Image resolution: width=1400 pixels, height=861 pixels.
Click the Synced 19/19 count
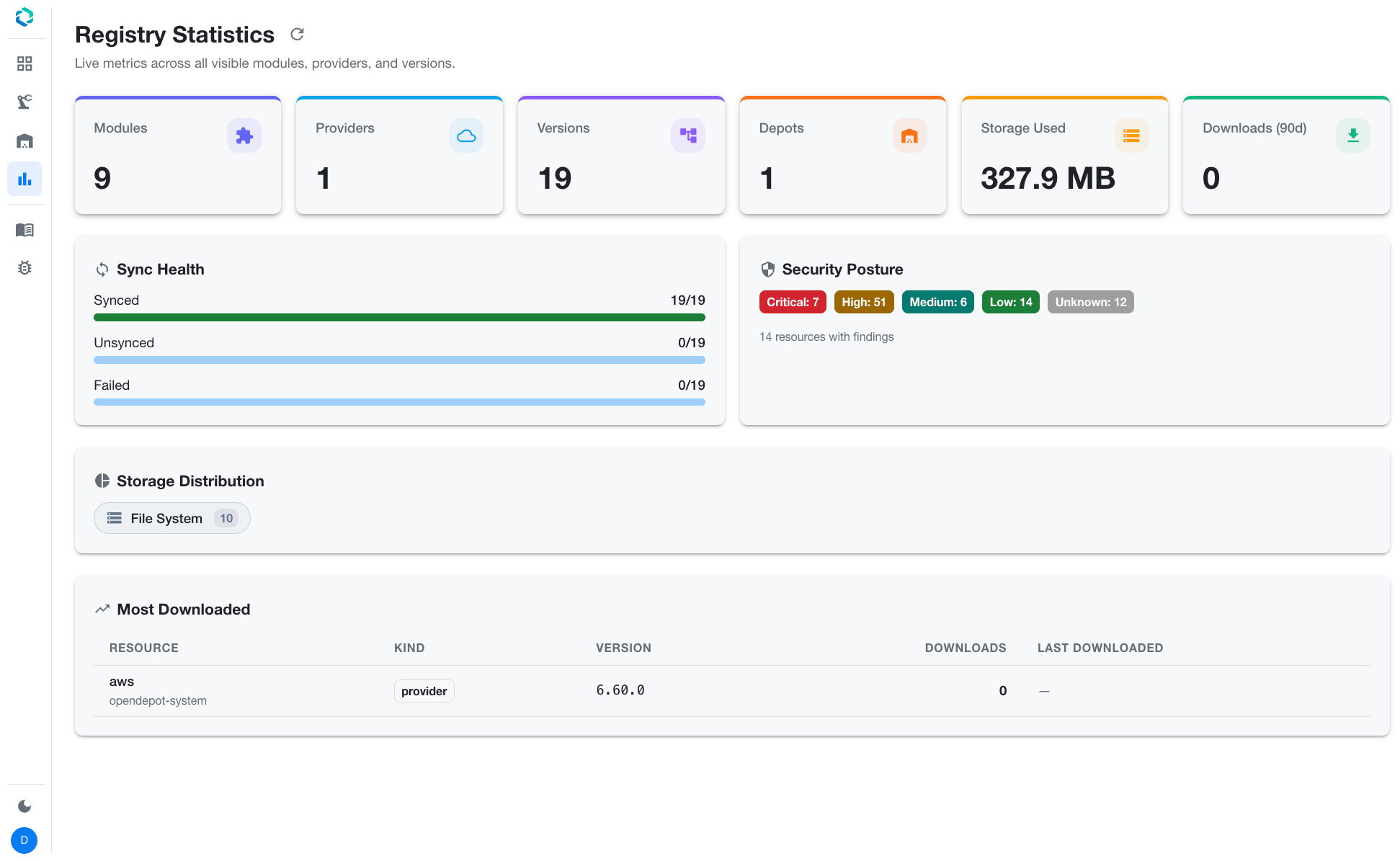[688, 300]
